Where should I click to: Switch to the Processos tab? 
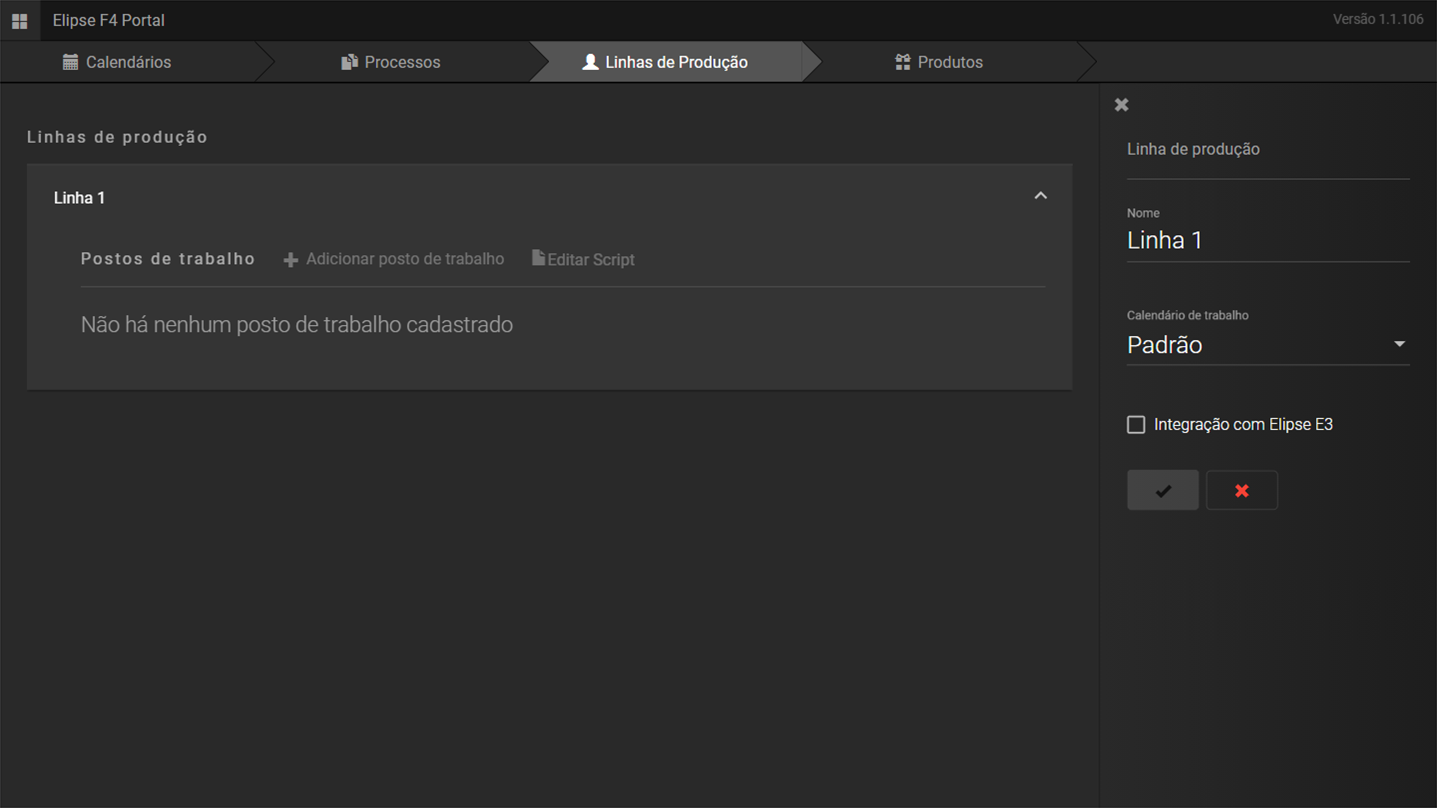pos(403,62)
